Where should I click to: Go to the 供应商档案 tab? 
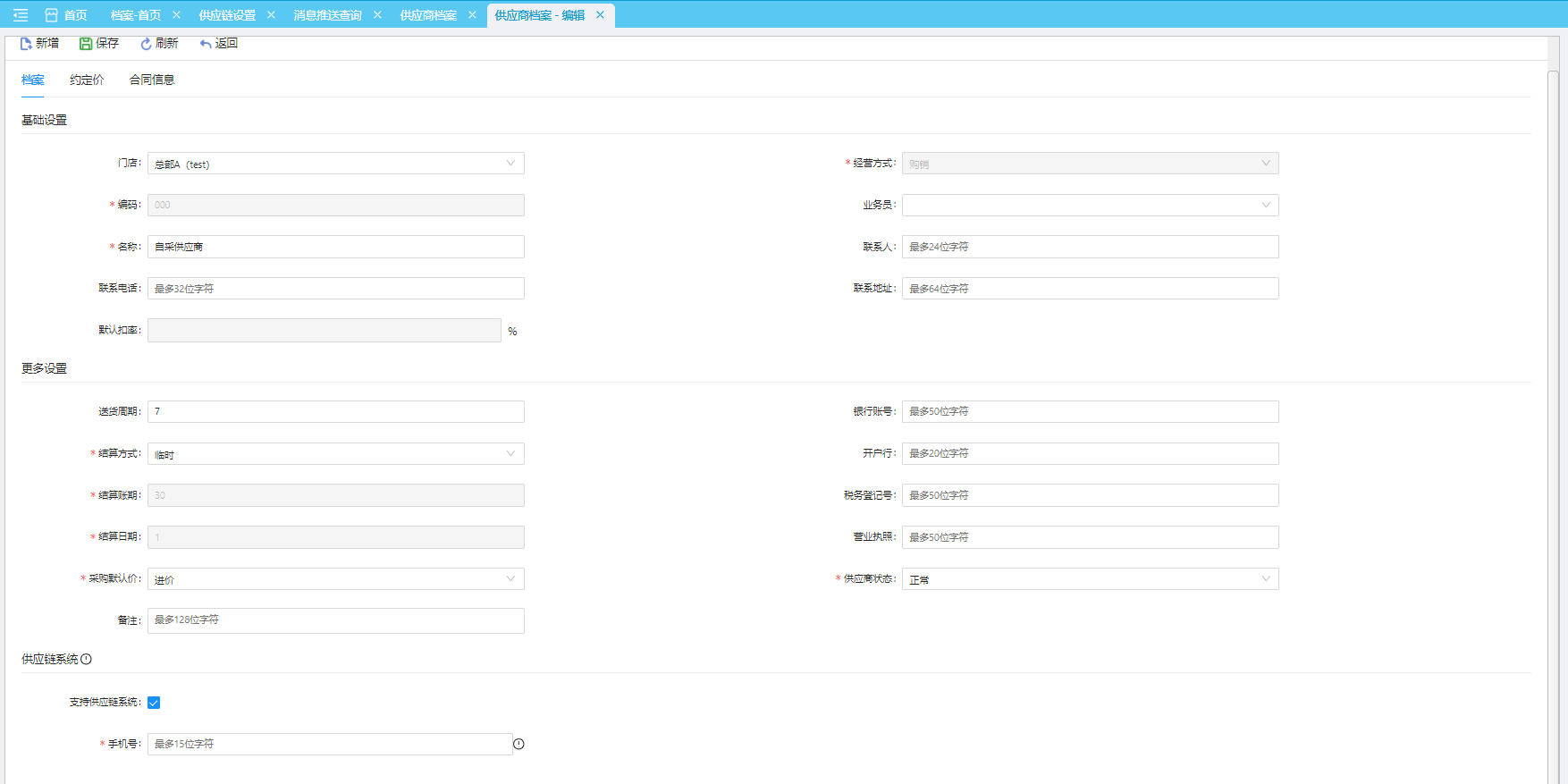tap(428, 15)
